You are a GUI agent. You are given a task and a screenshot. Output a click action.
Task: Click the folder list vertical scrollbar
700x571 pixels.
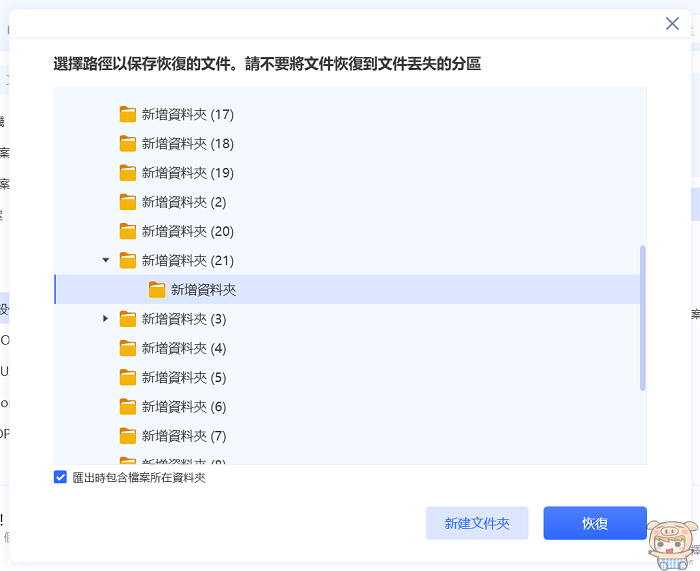(642, 318)
